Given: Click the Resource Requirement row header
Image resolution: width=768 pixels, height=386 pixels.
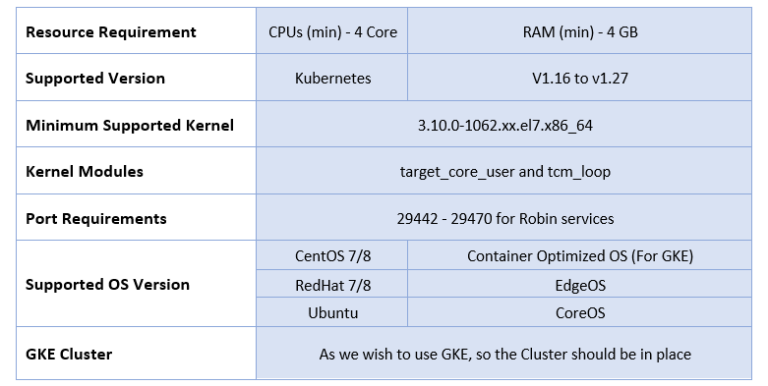Looking at the screenshot, I should tap(136, 31).
